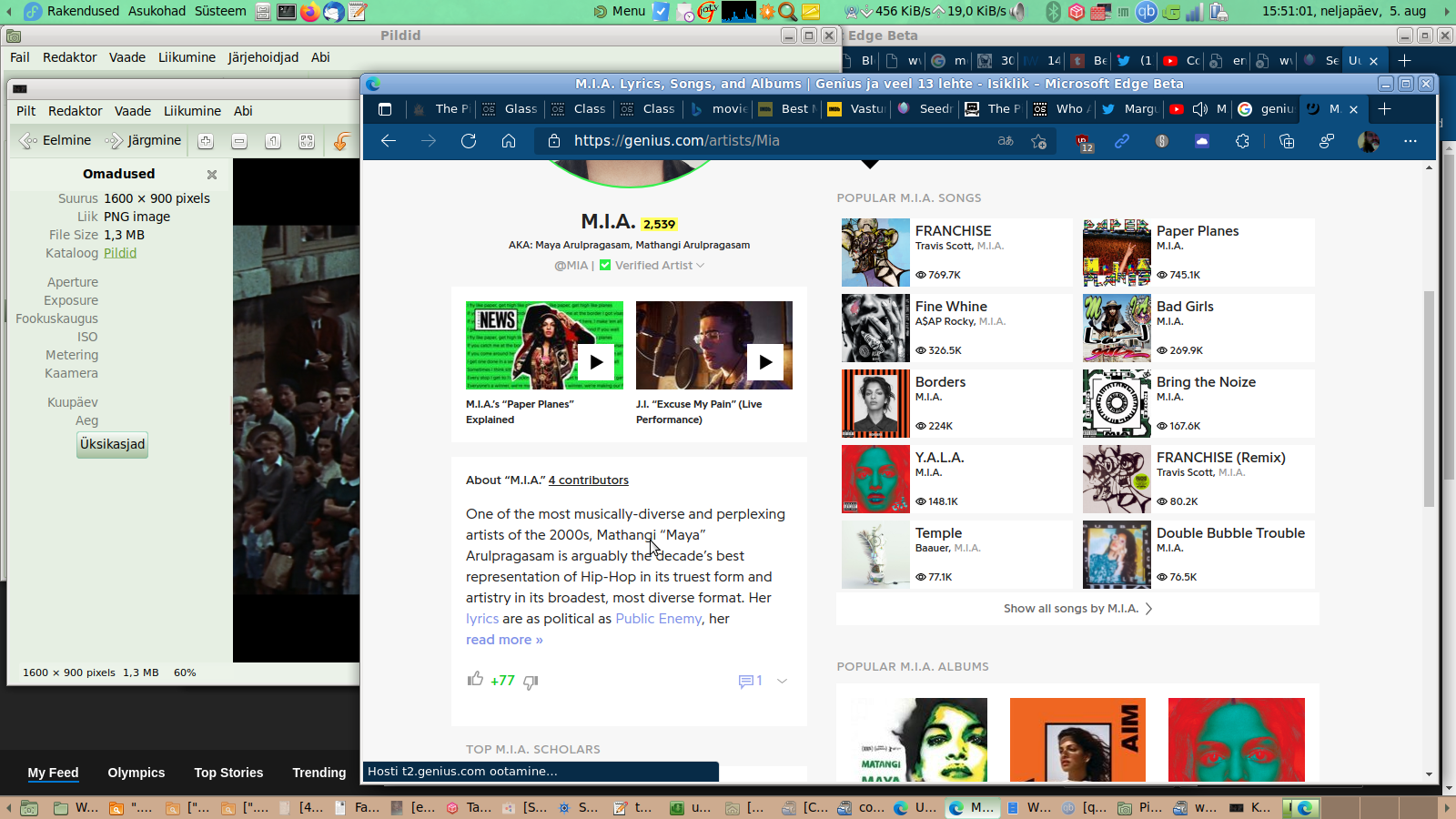The height and width of the screenshot is (819, 1456).
Task: Switch to the Glass tab in Edge
Action: (511, 109)
